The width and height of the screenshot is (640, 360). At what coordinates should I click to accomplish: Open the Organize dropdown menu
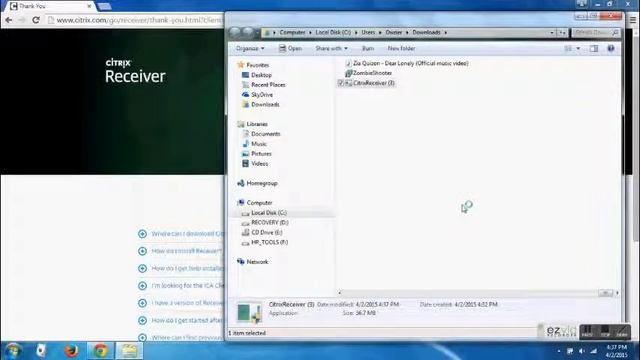pyautogui.click(x=250, y=49)
